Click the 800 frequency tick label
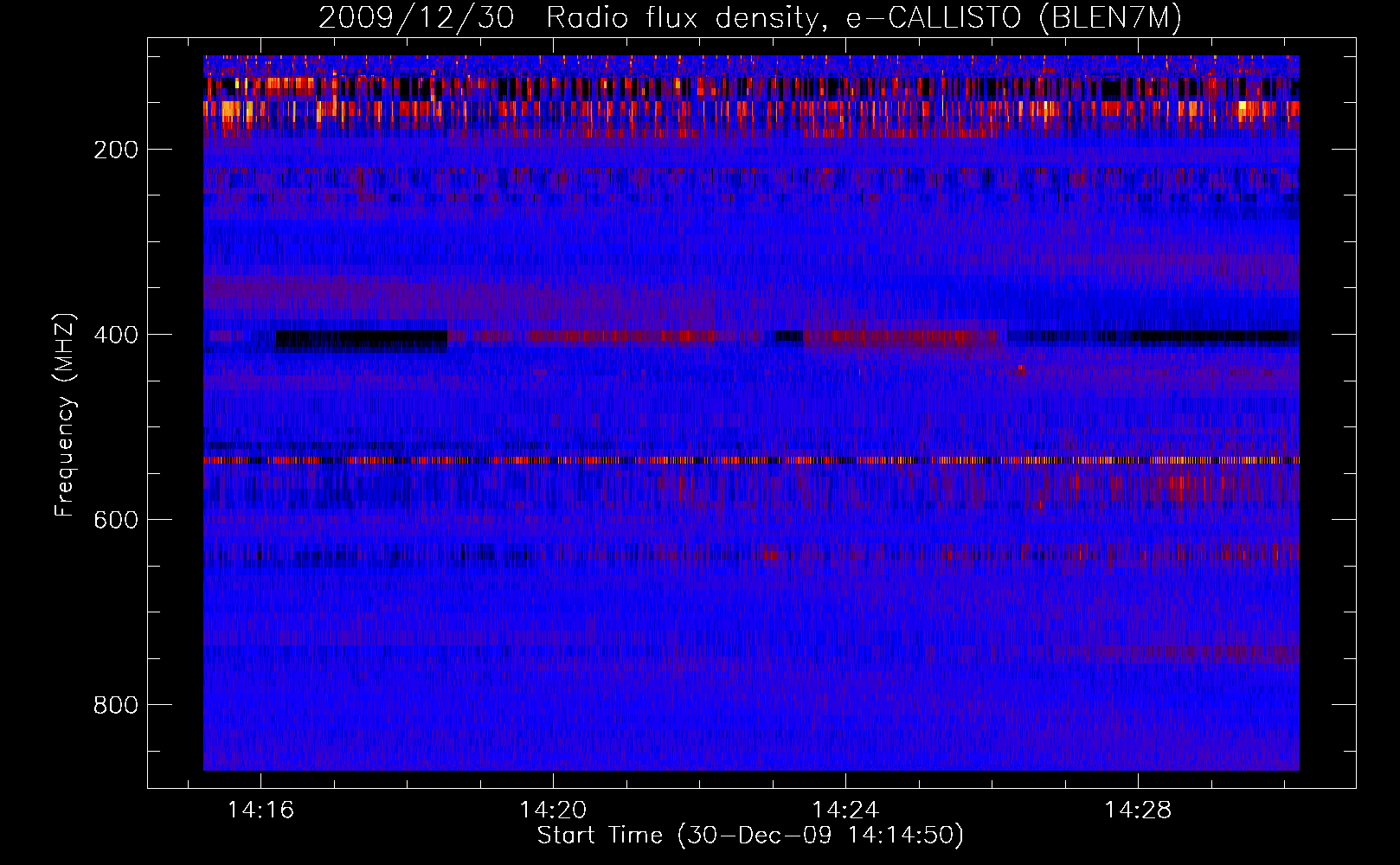This screenshot has width=1400, height=865. click(x=116, y=705)
